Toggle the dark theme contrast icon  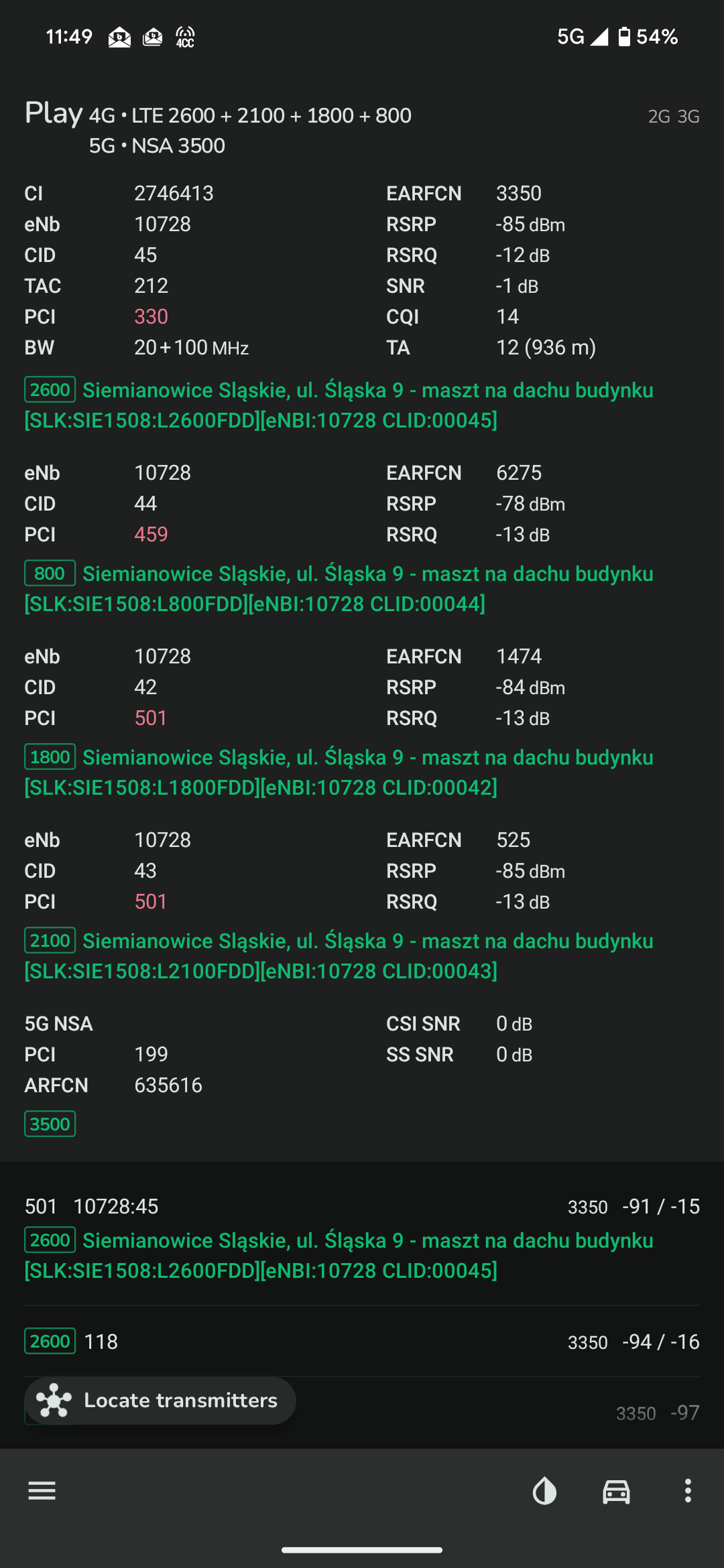pyautogui.click(x=544, y=1491)
